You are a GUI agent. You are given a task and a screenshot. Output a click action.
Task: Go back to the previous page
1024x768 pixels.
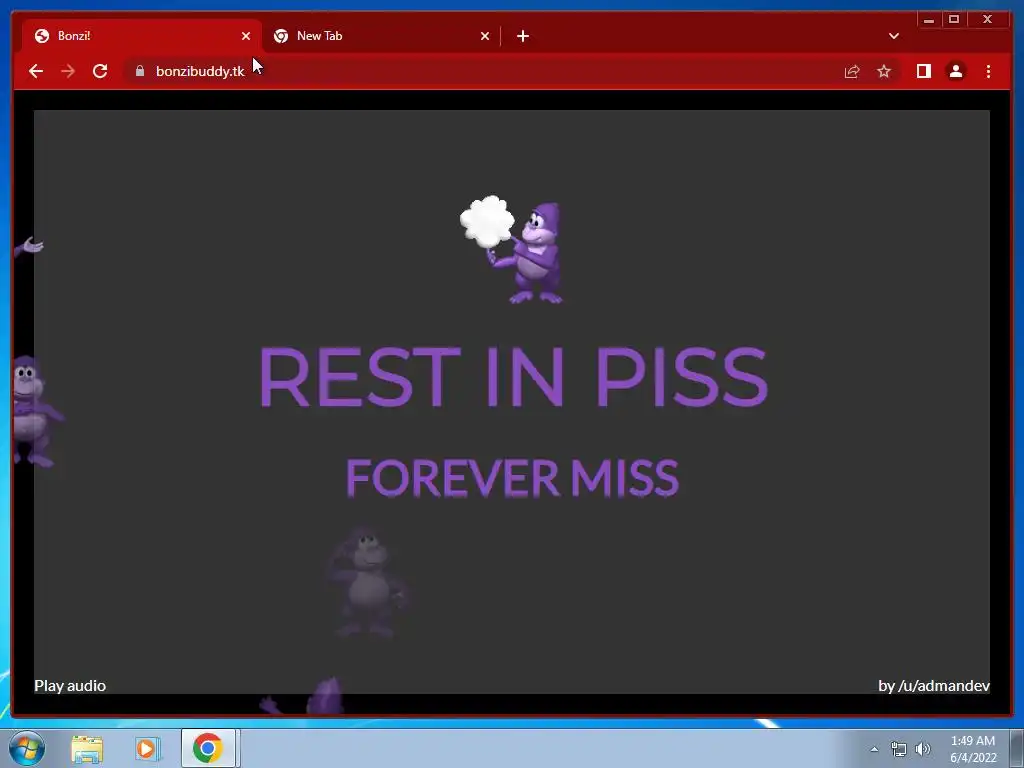coord(36,71)
